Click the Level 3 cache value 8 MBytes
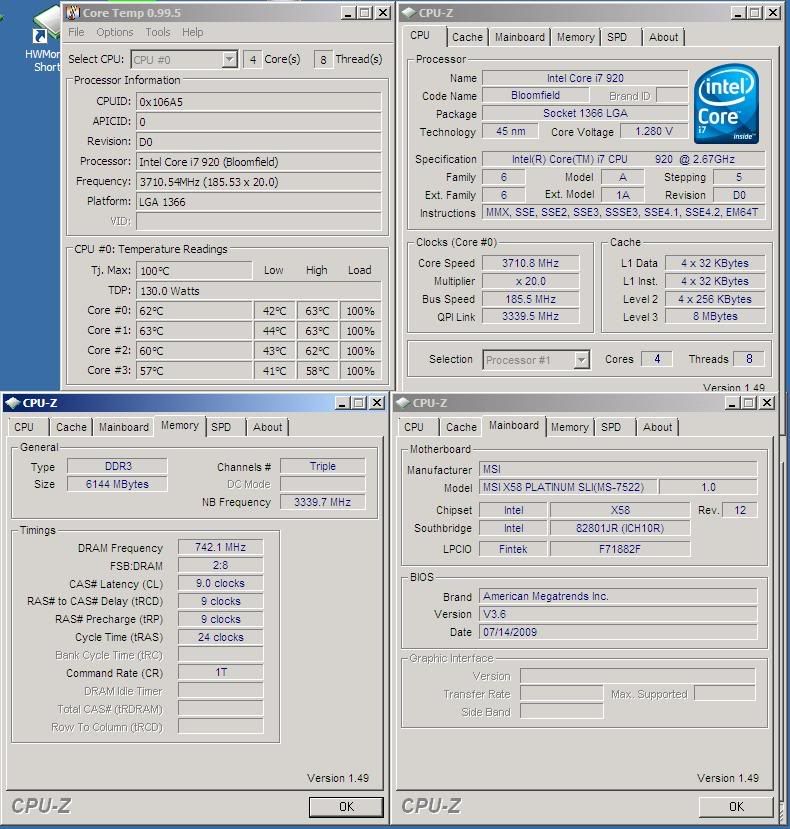This screenshot has width=790, height=829. click(715, 316)
